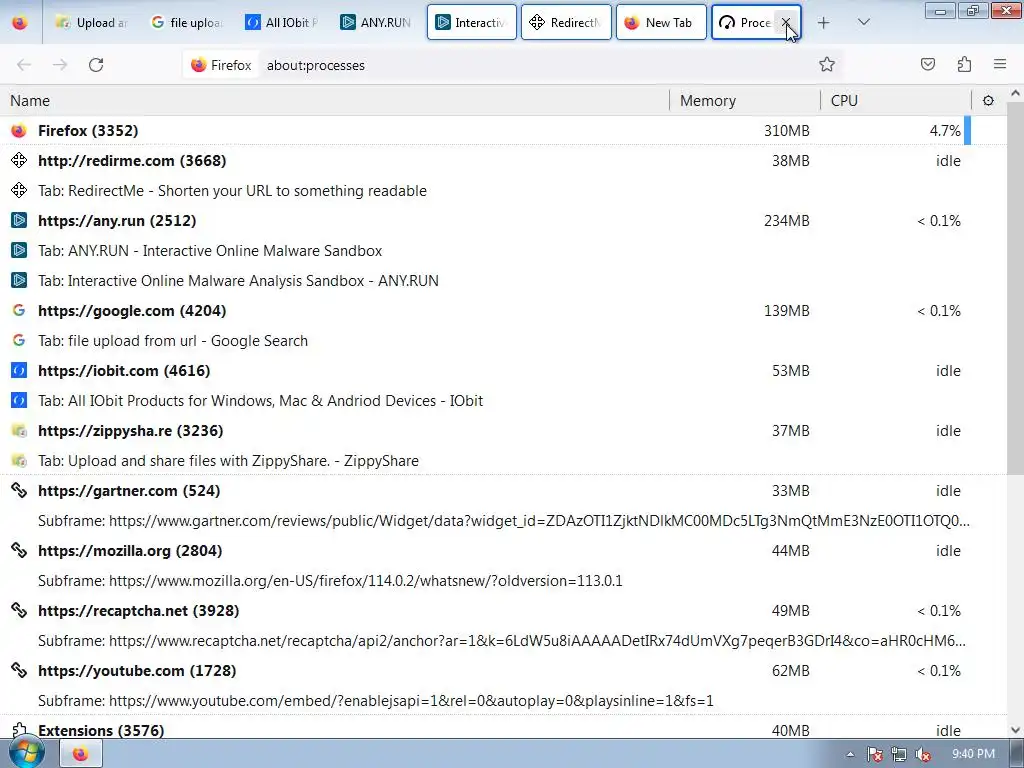Click the 234MB memory value for any.run
Viewport: 1024px width, 768px height.
(x=786, y=221)
